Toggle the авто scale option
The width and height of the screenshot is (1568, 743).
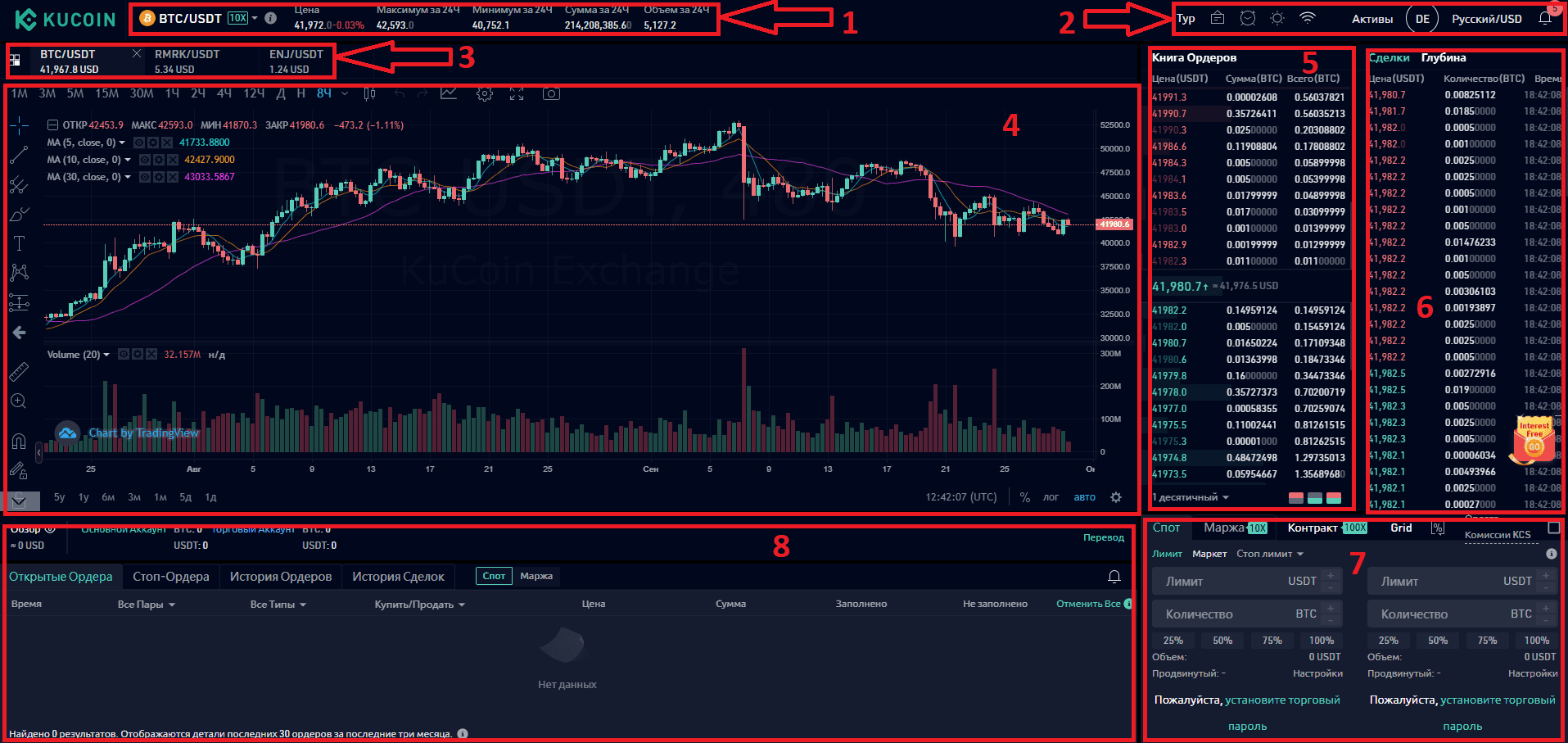pos(1084,497)
